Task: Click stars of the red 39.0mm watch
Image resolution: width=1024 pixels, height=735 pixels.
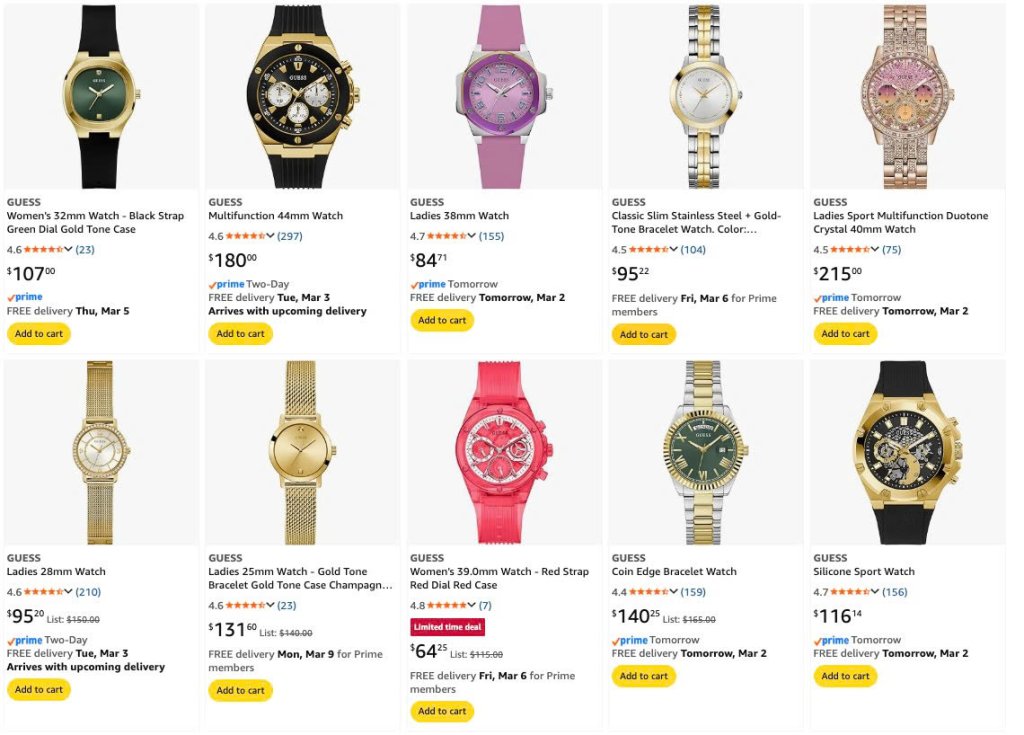Action: coord(447,606)
